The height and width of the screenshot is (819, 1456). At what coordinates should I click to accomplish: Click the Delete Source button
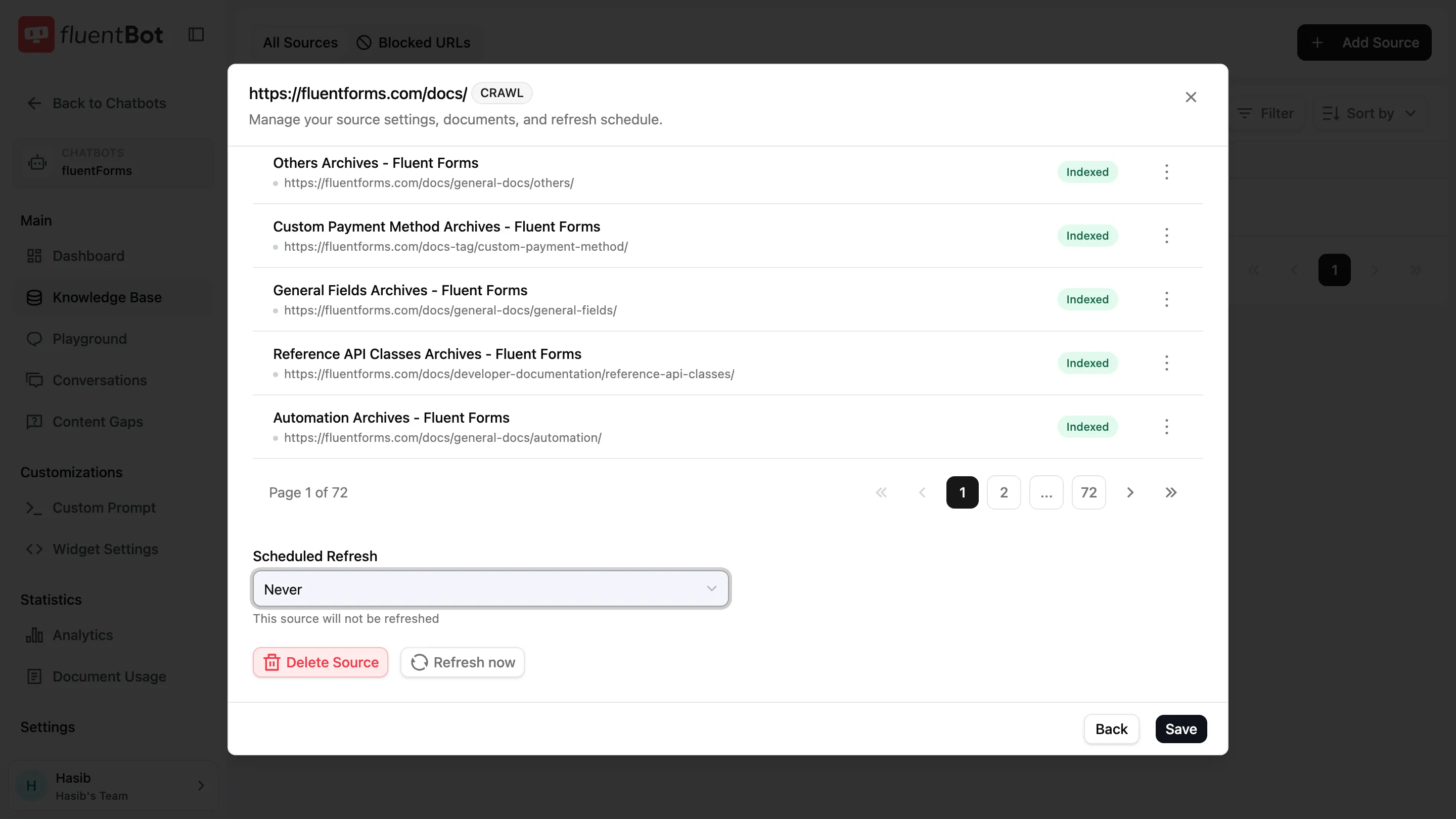point(320,662)
